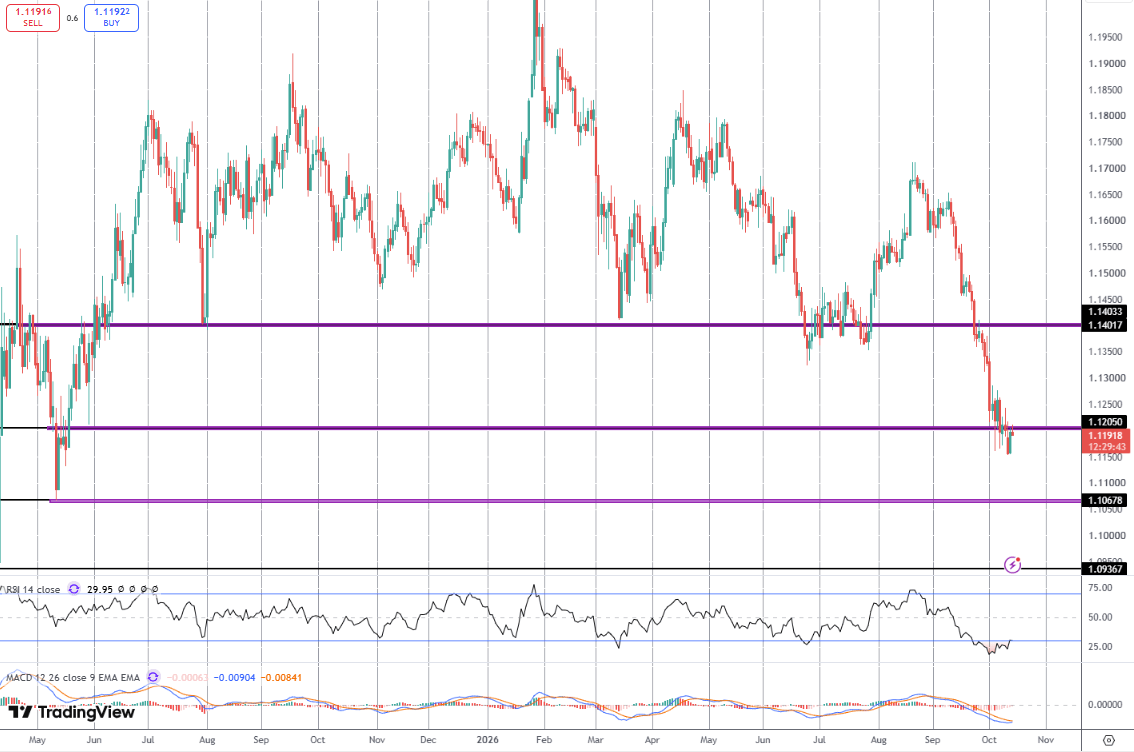Click the MACD 0.0000 scale value
This screenshot has width=1134, height=752.
coord(1105,704)
